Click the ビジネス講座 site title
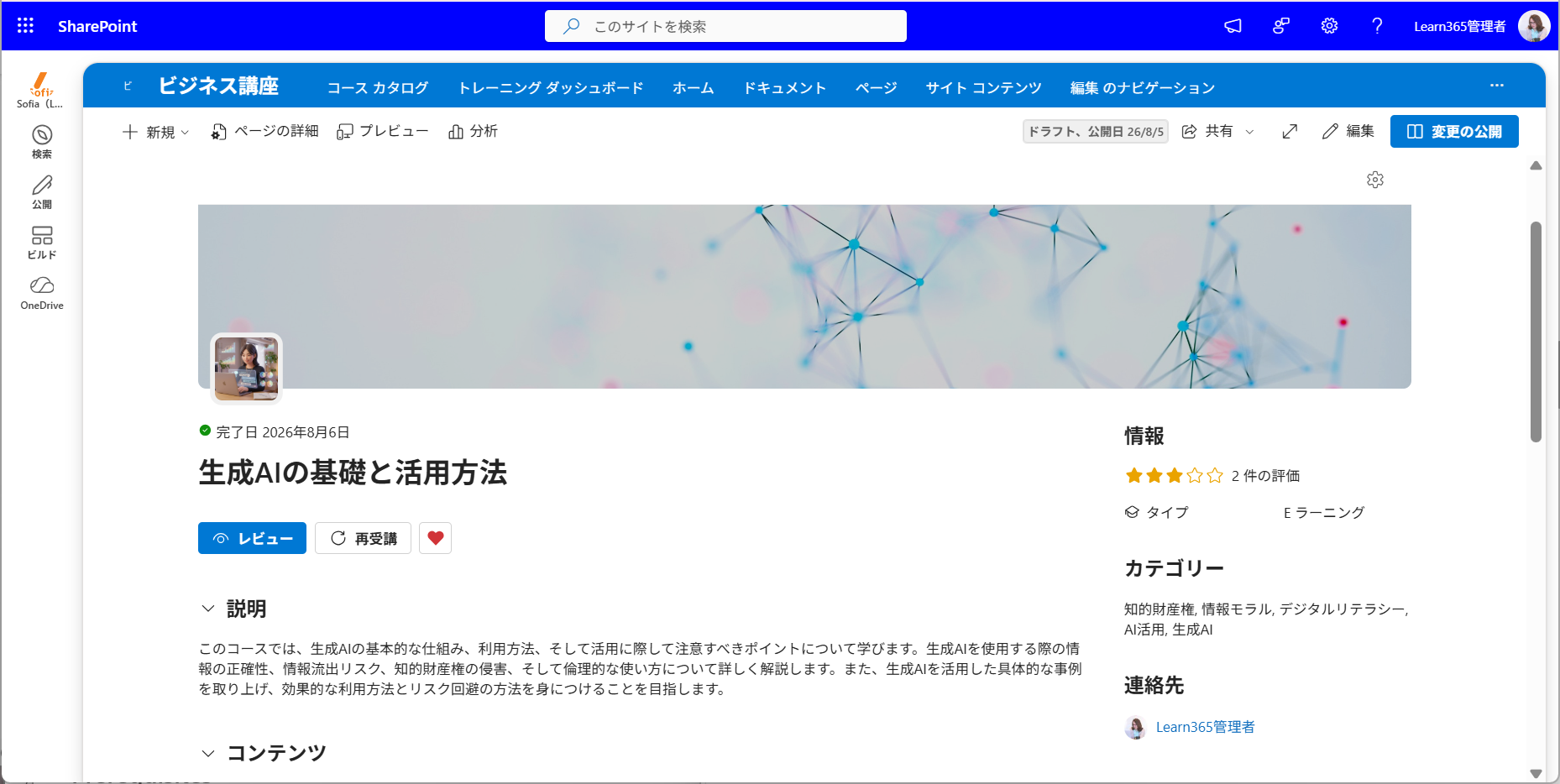This screenshot has height=784, width=1560. click(x=218, y=86)
